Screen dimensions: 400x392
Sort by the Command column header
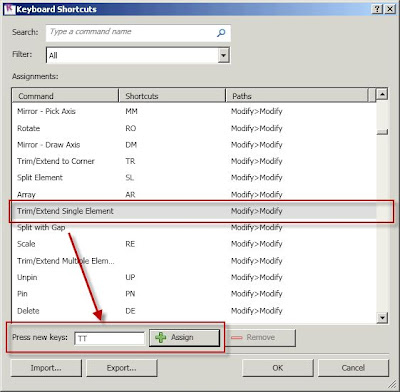click(66, 96)
